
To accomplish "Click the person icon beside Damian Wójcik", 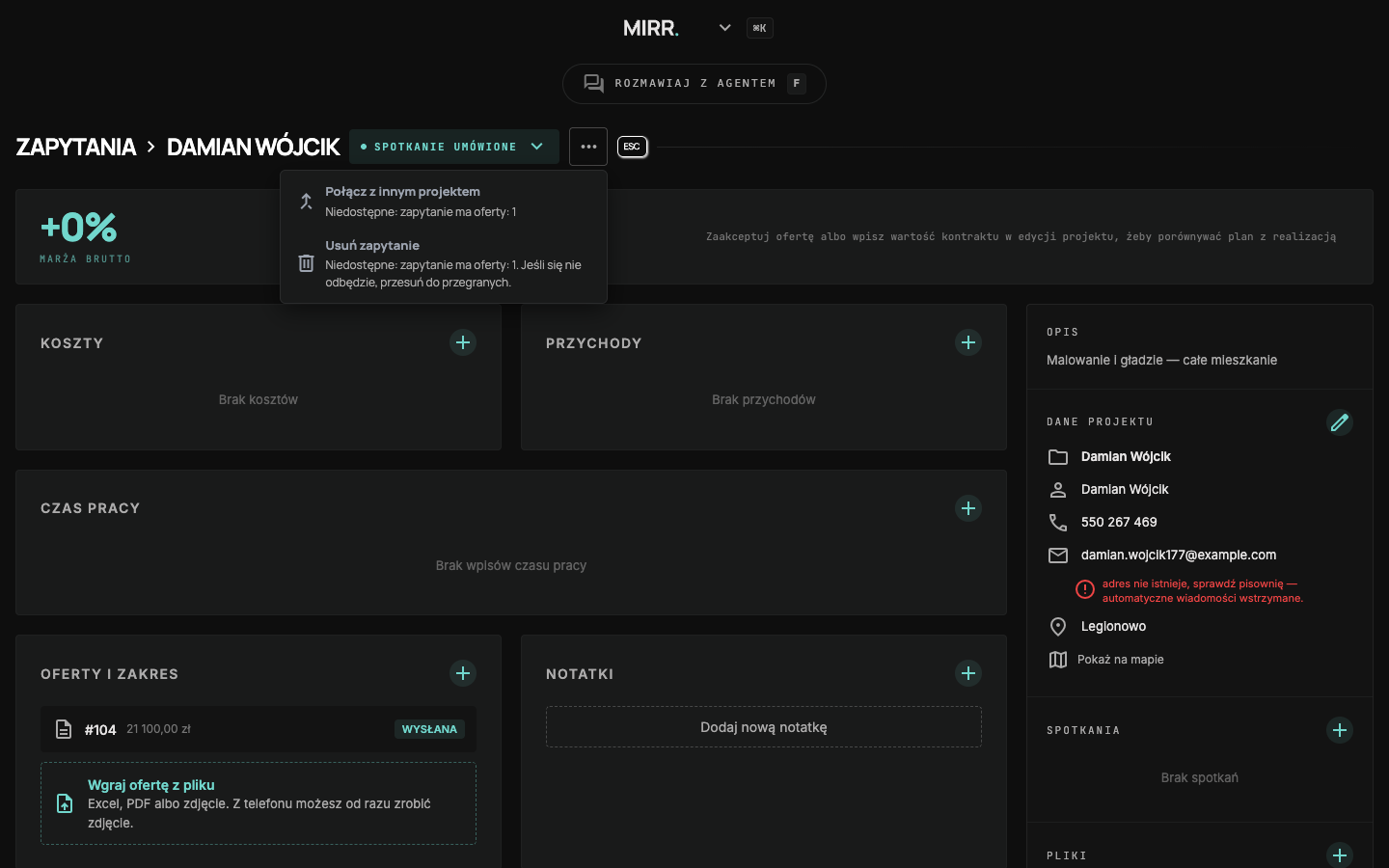I will click(x=1058, y=489).
